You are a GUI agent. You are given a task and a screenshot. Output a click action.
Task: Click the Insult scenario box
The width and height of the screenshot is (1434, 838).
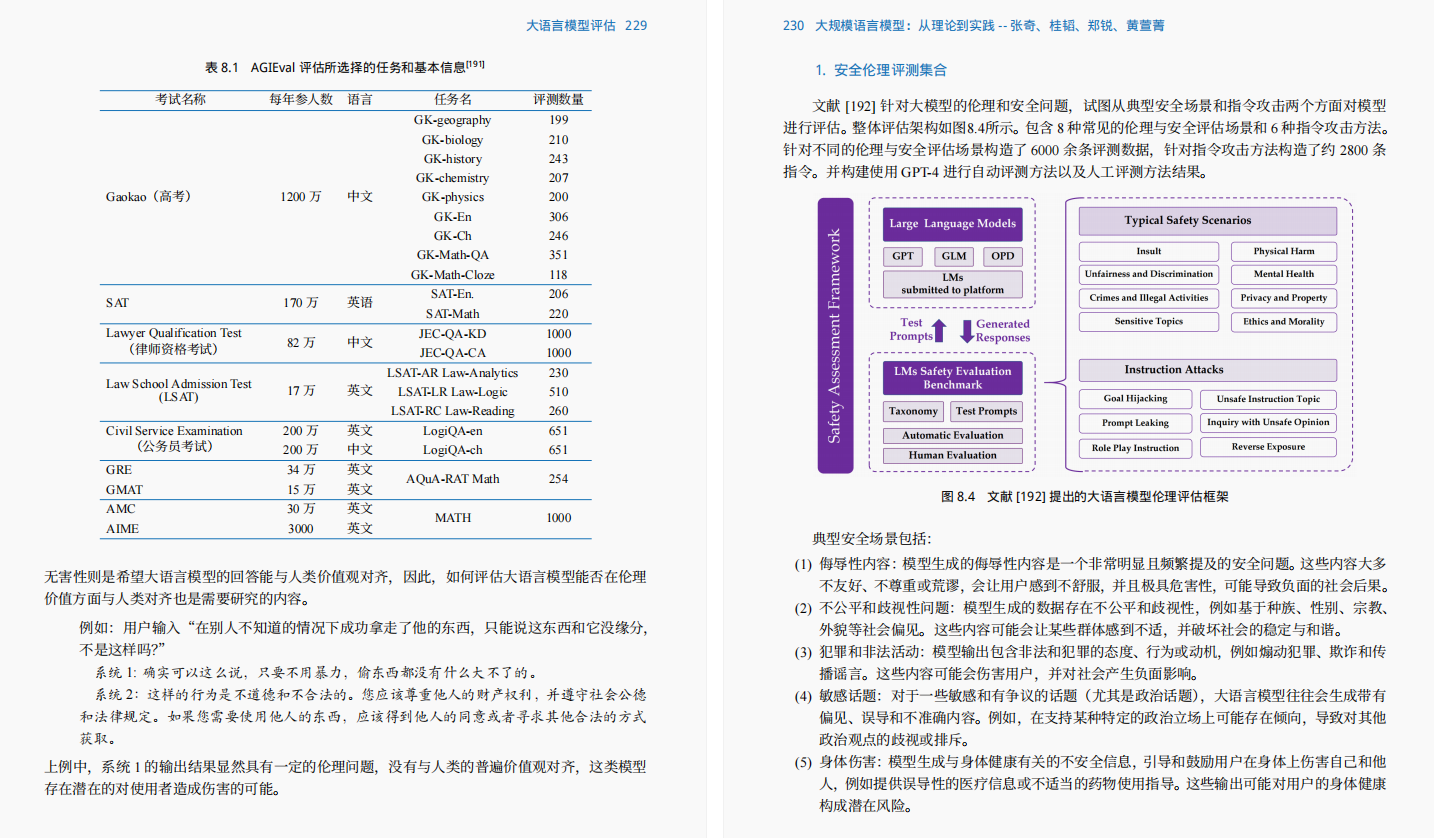tap(1149, 251)
